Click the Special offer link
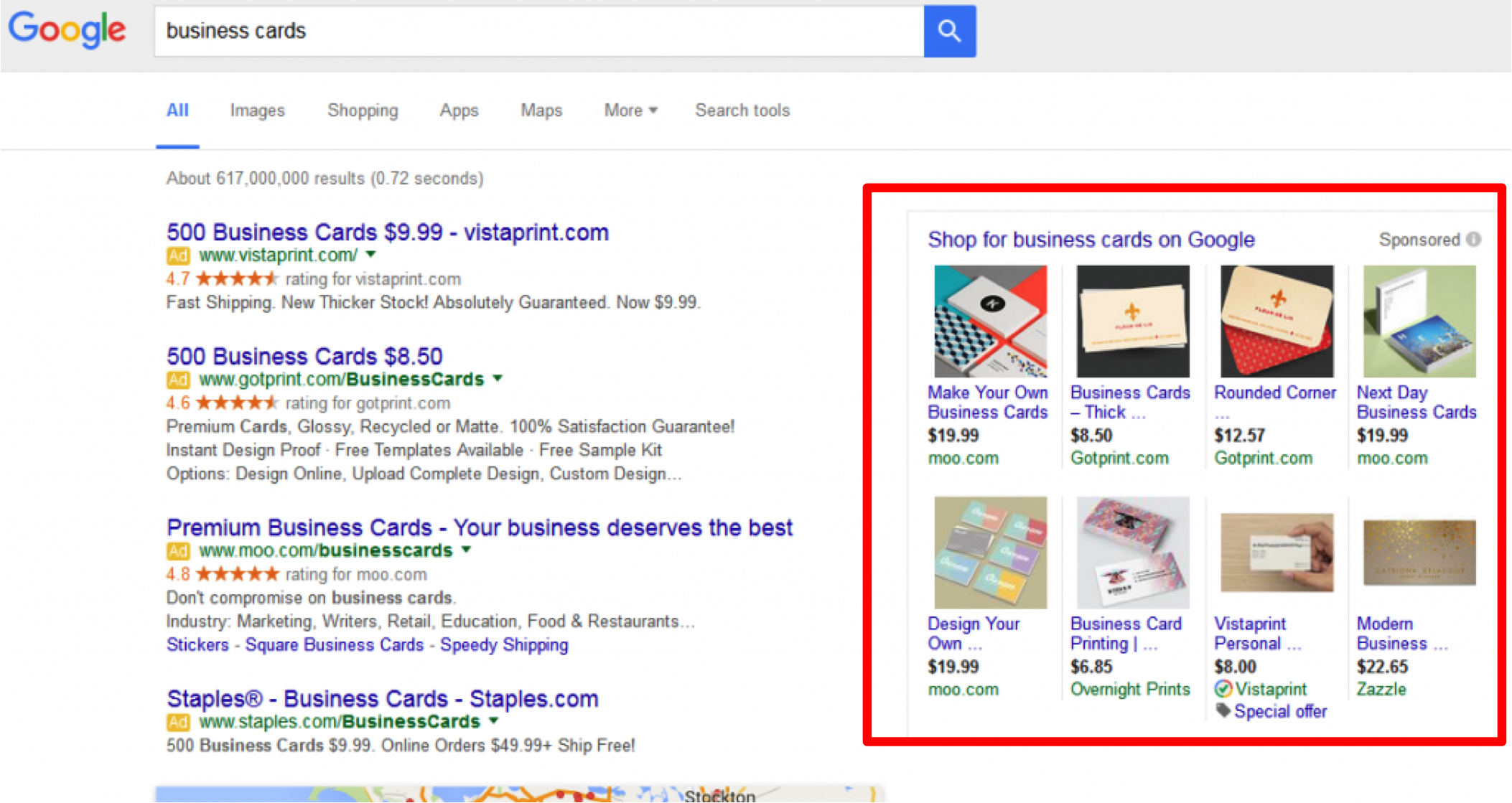 click(x=1281, y=712)
